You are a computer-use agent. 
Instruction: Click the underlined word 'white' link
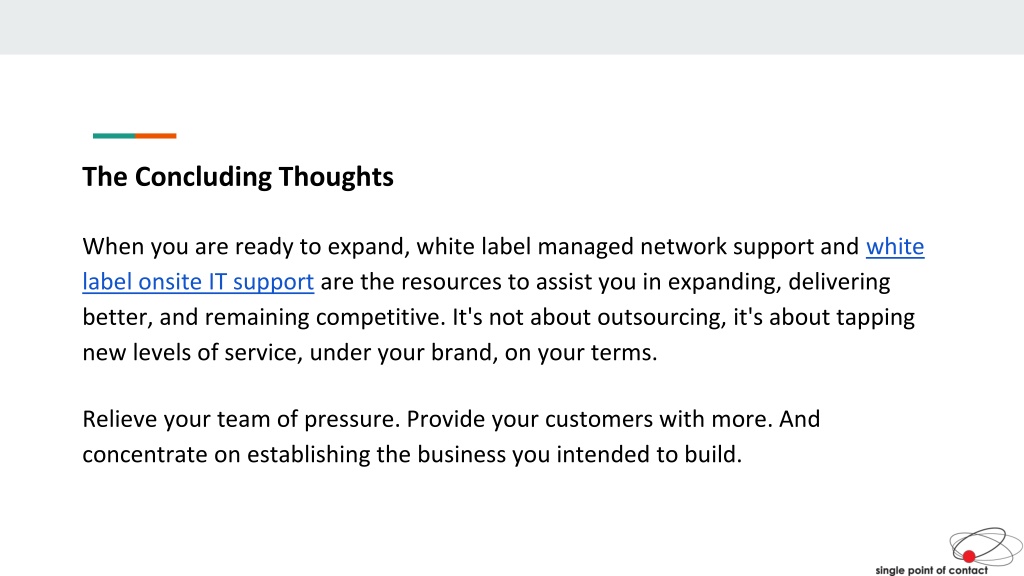click(x=895, y=247)
